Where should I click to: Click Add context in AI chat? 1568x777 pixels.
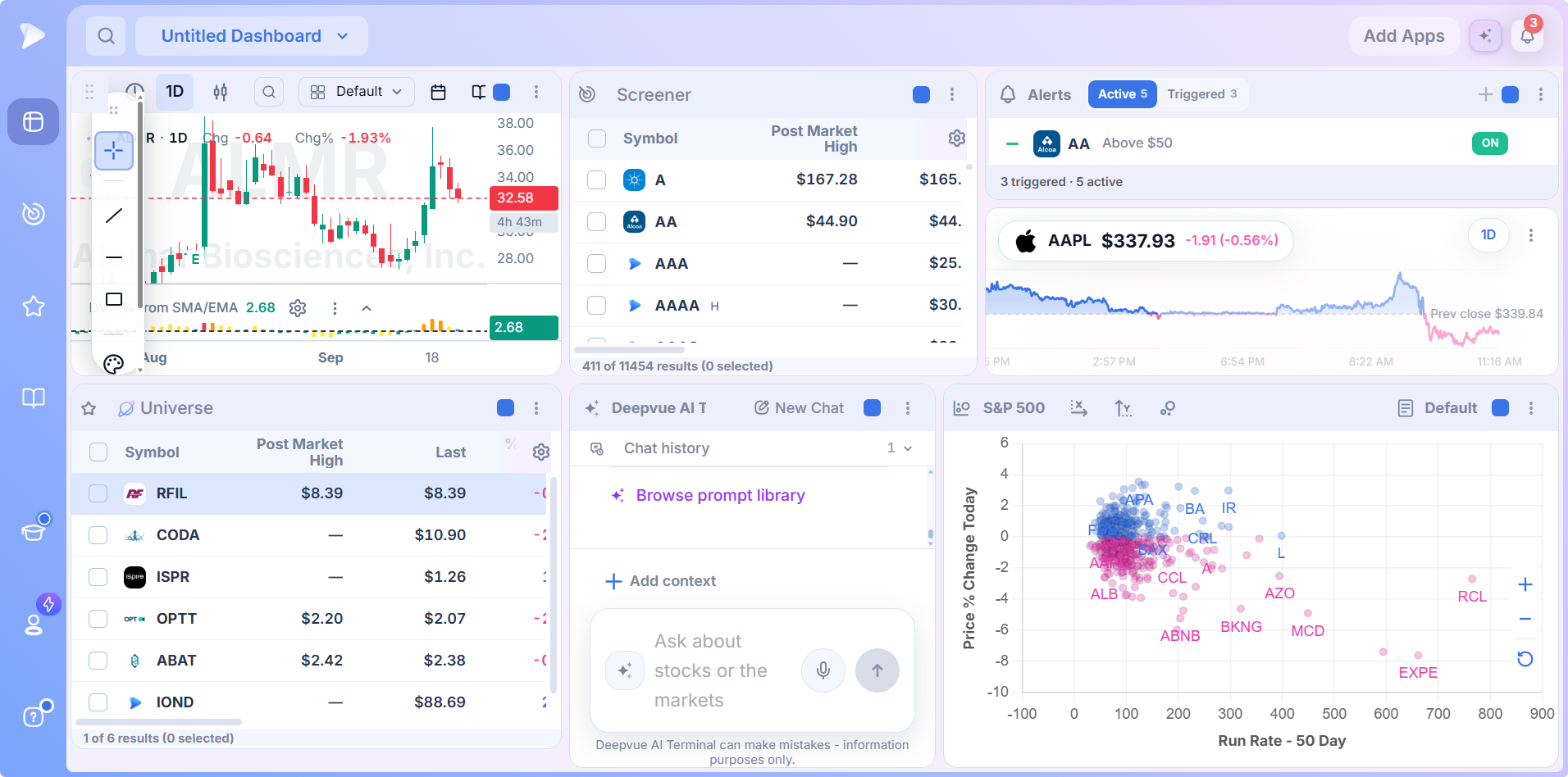click(x=661, y=581)
